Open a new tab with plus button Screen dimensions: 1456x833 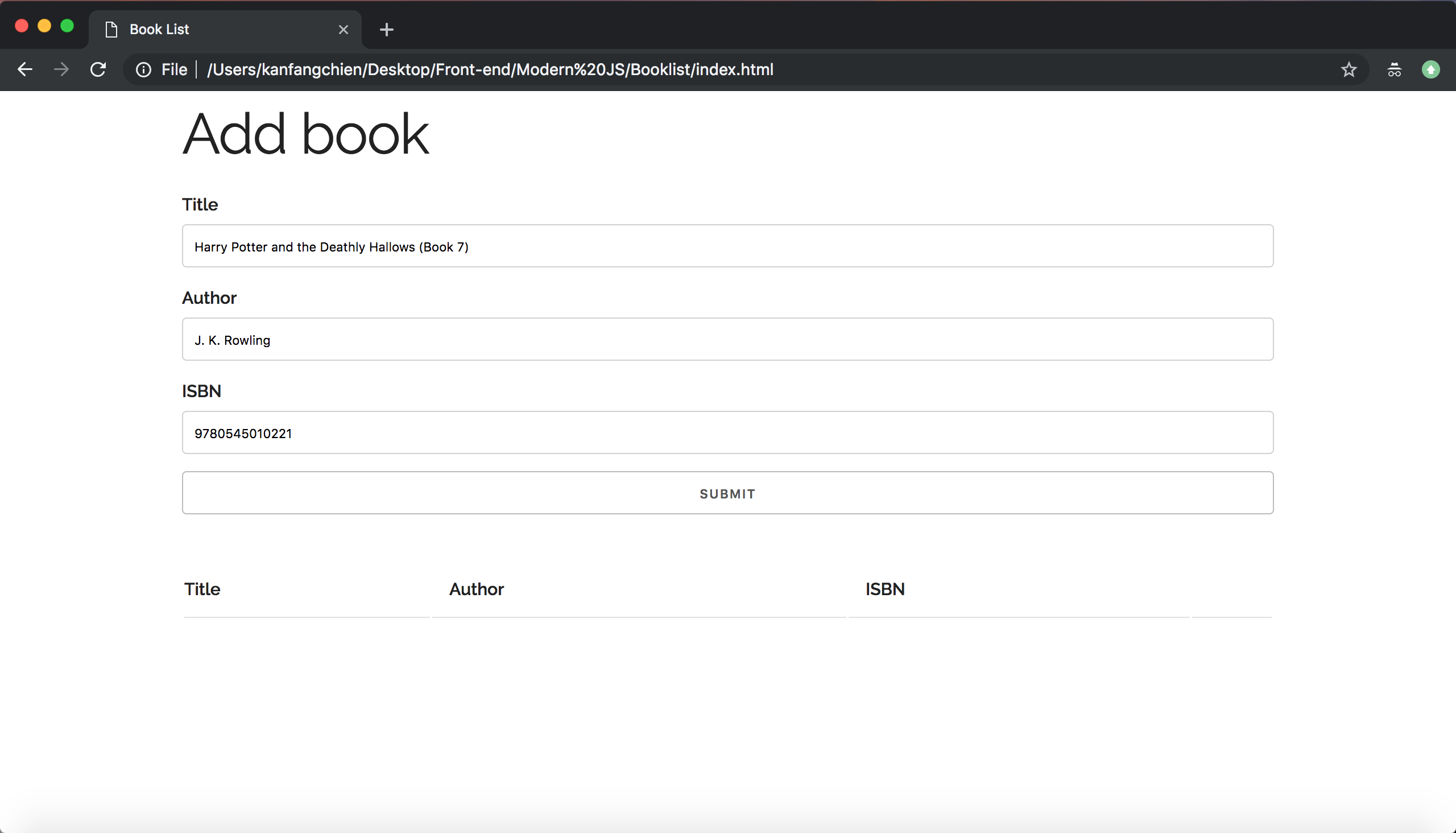[x=387, y=29]
